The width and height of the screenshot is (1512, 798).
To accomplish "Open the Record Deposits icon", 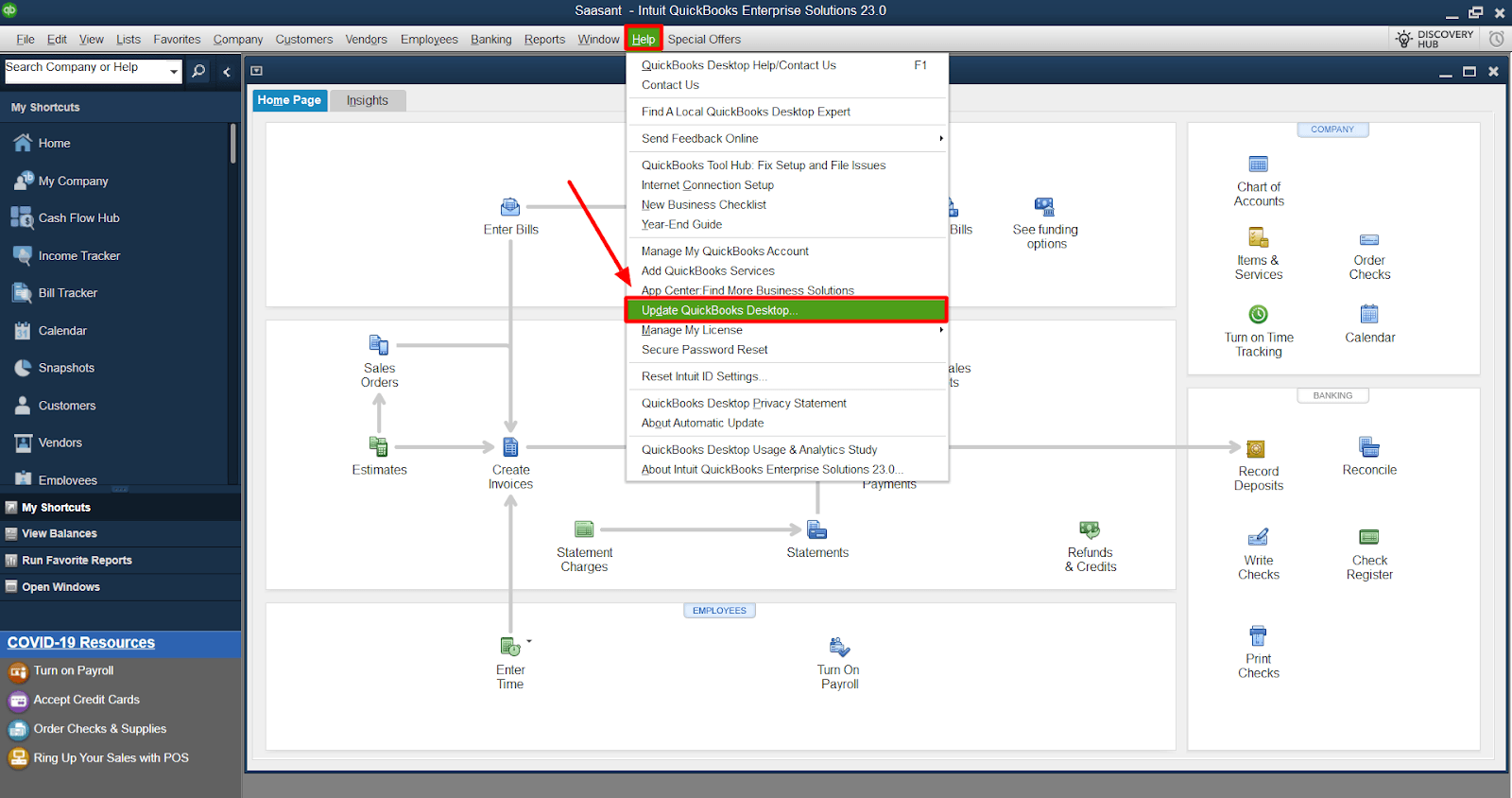I will click(x=1256, y=448).
